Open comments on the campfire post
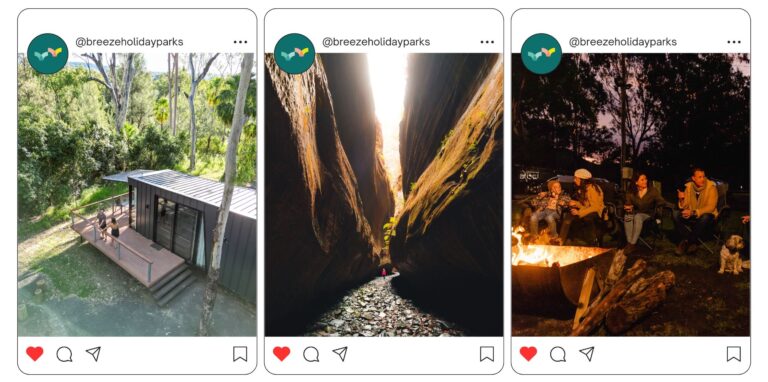 click(x=558, y=354)
